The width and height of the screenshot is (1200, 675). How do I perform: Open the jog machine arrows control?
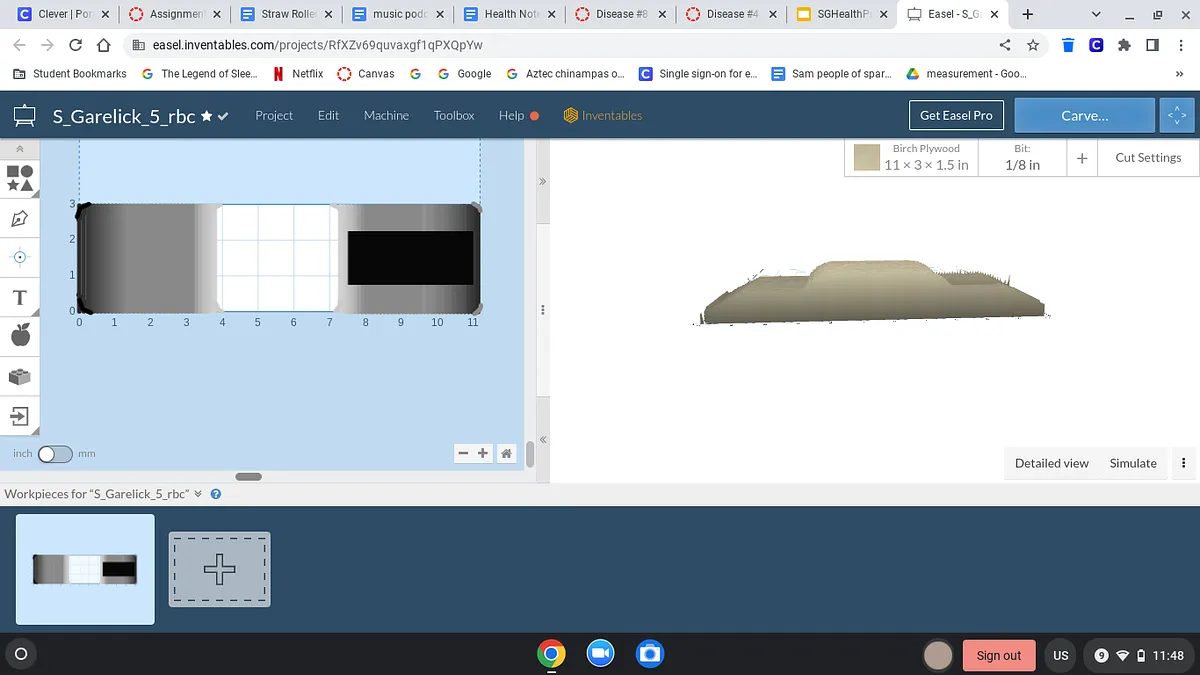[x=1176, y=116]
